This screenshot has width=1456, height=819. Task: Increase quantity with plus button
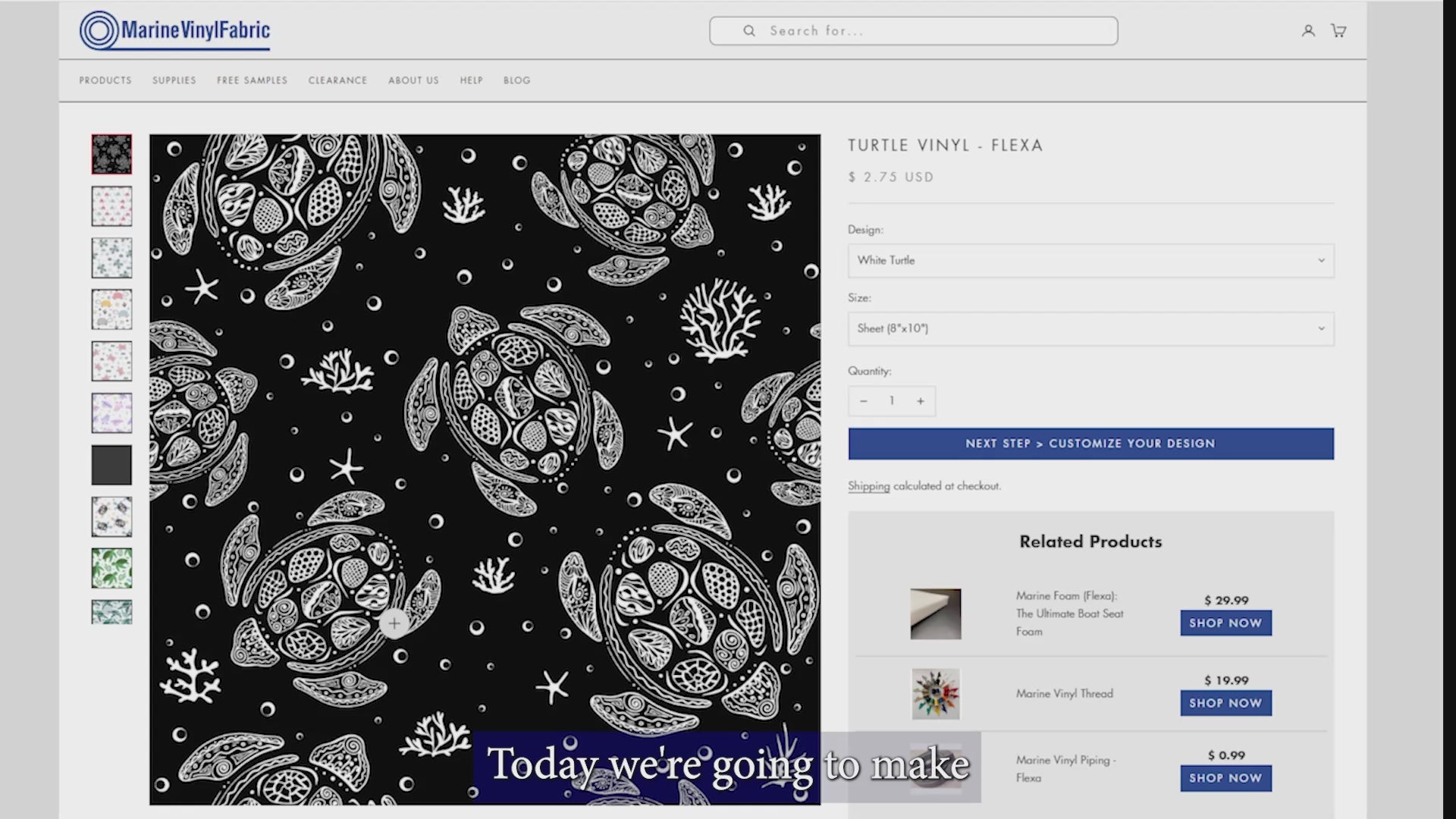[920, 401]
